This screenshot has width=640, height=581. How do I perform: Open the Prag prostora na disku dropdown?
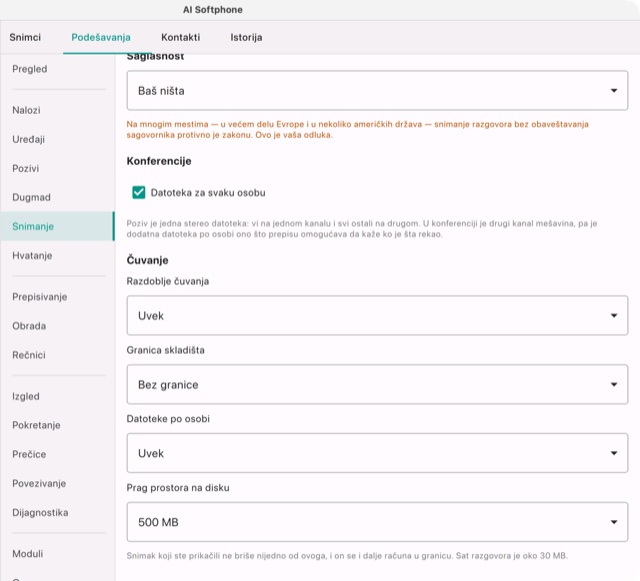[x=377, y=522]
